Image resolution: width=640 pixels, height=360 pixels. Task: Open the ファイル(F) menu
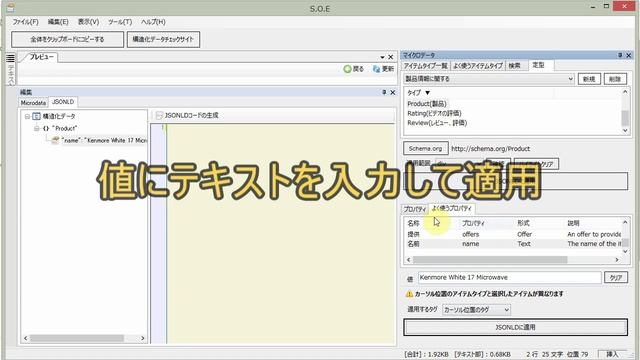point(25,22)
